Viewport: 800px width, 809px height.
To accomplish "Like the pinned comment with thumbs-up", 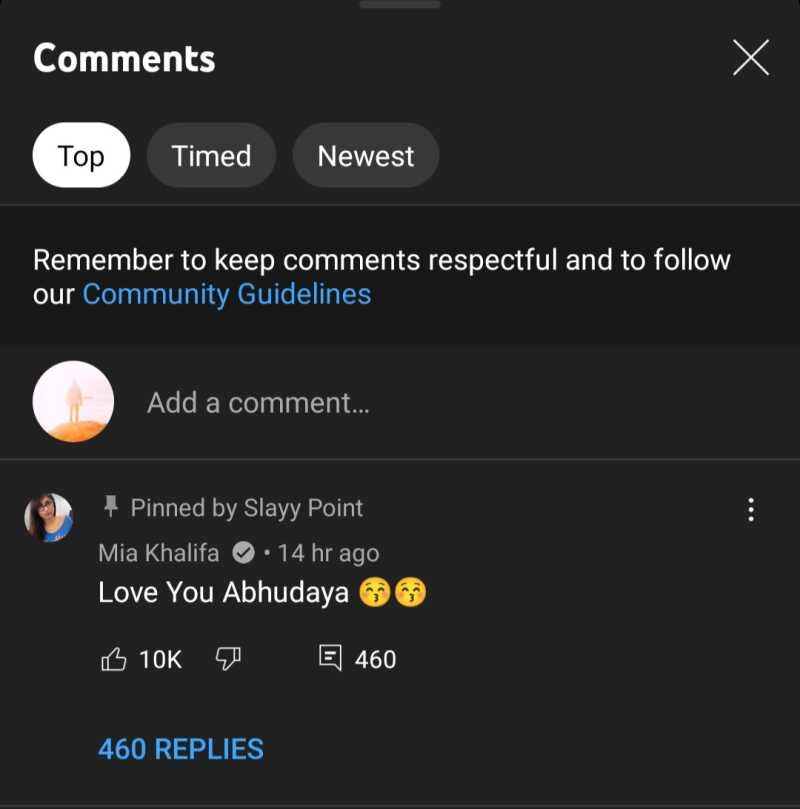I will [115, 659].
